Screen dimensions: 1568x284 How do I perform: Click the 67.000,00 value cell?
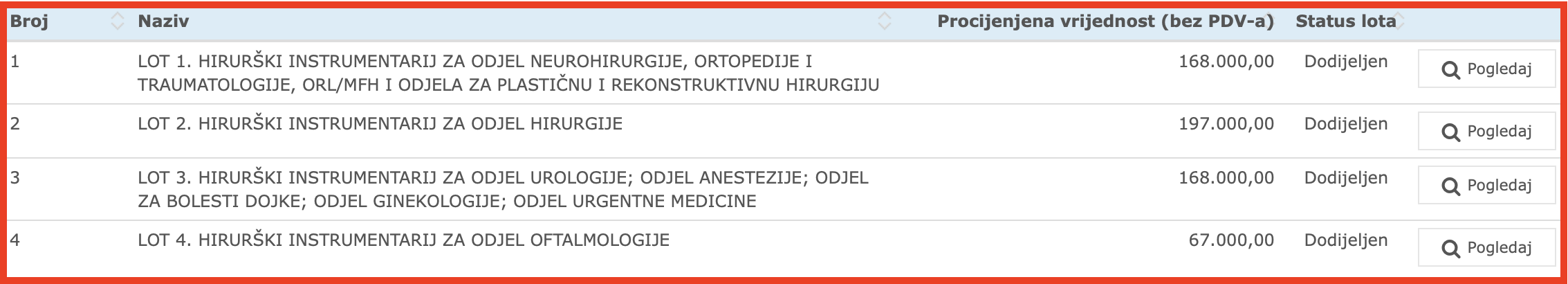(x=1231, y=240)
